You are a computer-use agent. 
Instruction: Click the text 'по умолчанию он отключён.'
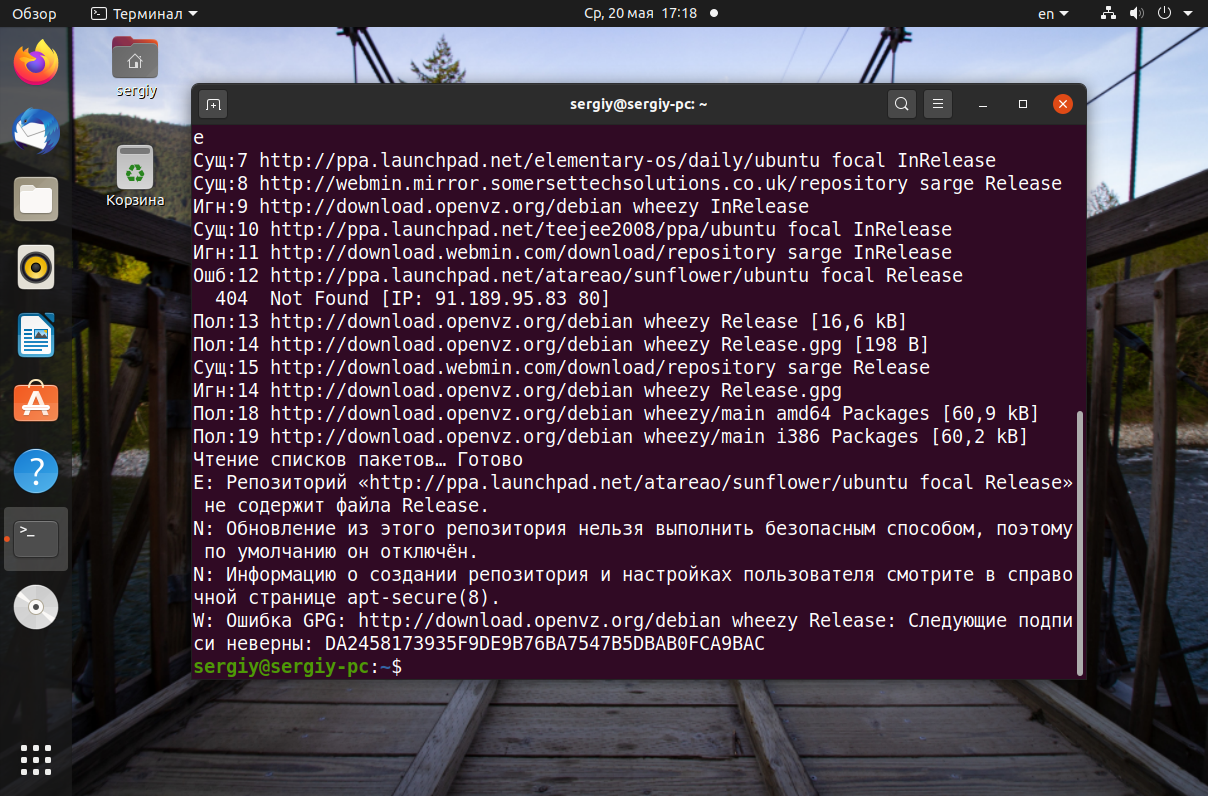(341, 552)
